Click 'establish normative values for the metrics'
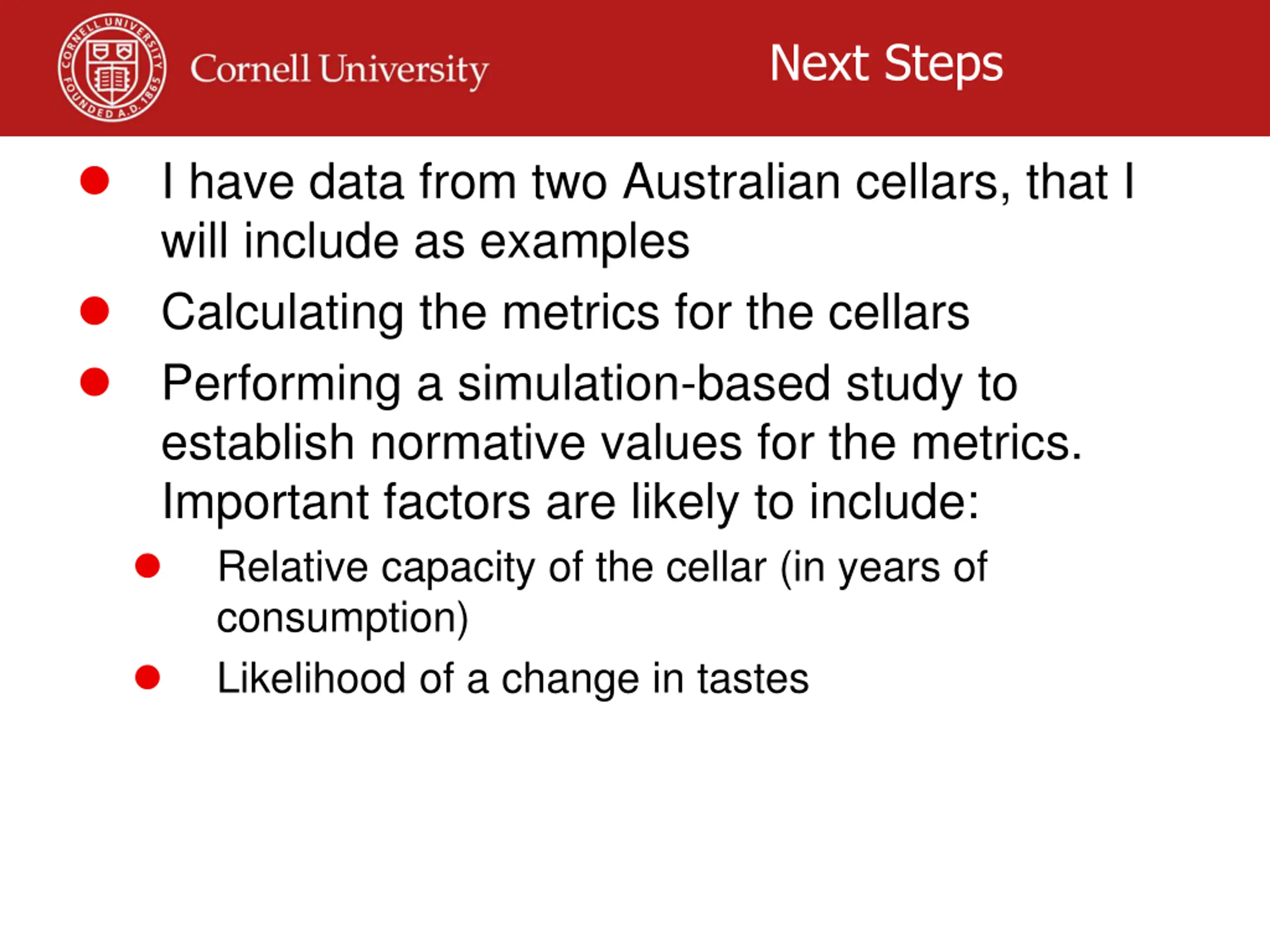Image resolution: width=1270 pixels, height=952 pixels. (621, 443)
